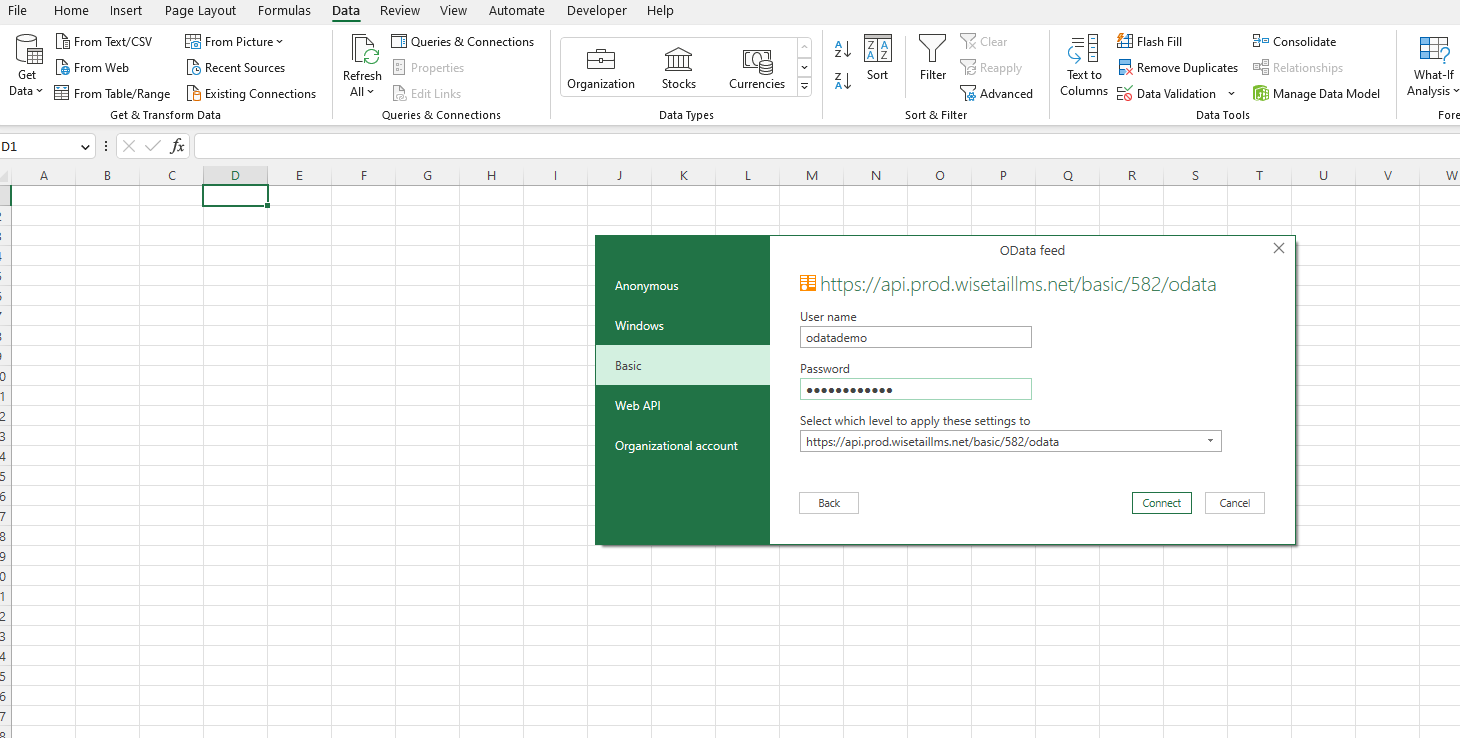Select Basic authentication option
Viewport: 1460px width, 738px height.
(682, 366)
